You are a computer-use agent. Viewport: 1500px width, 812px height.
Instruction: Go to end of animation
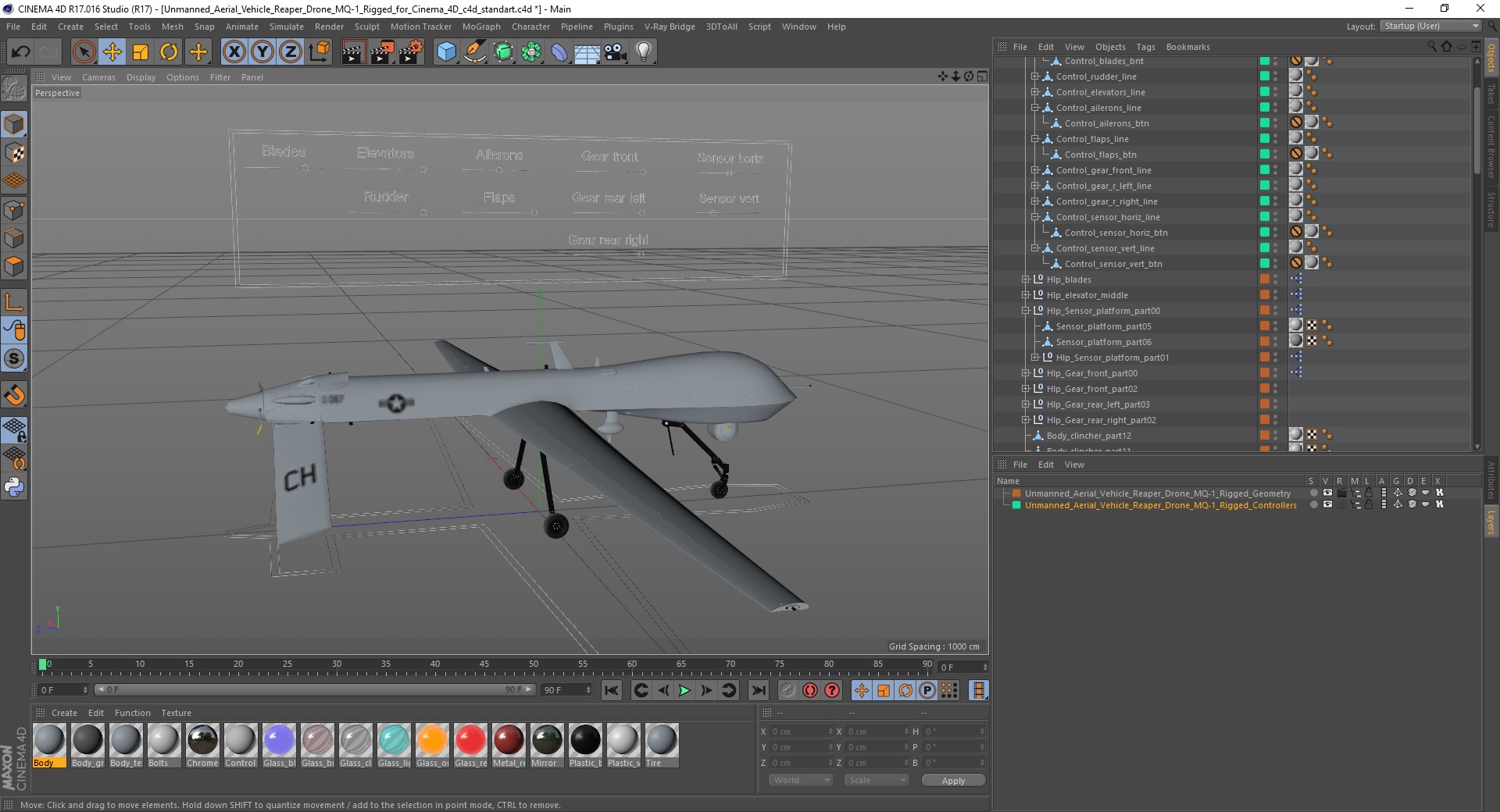758,690
